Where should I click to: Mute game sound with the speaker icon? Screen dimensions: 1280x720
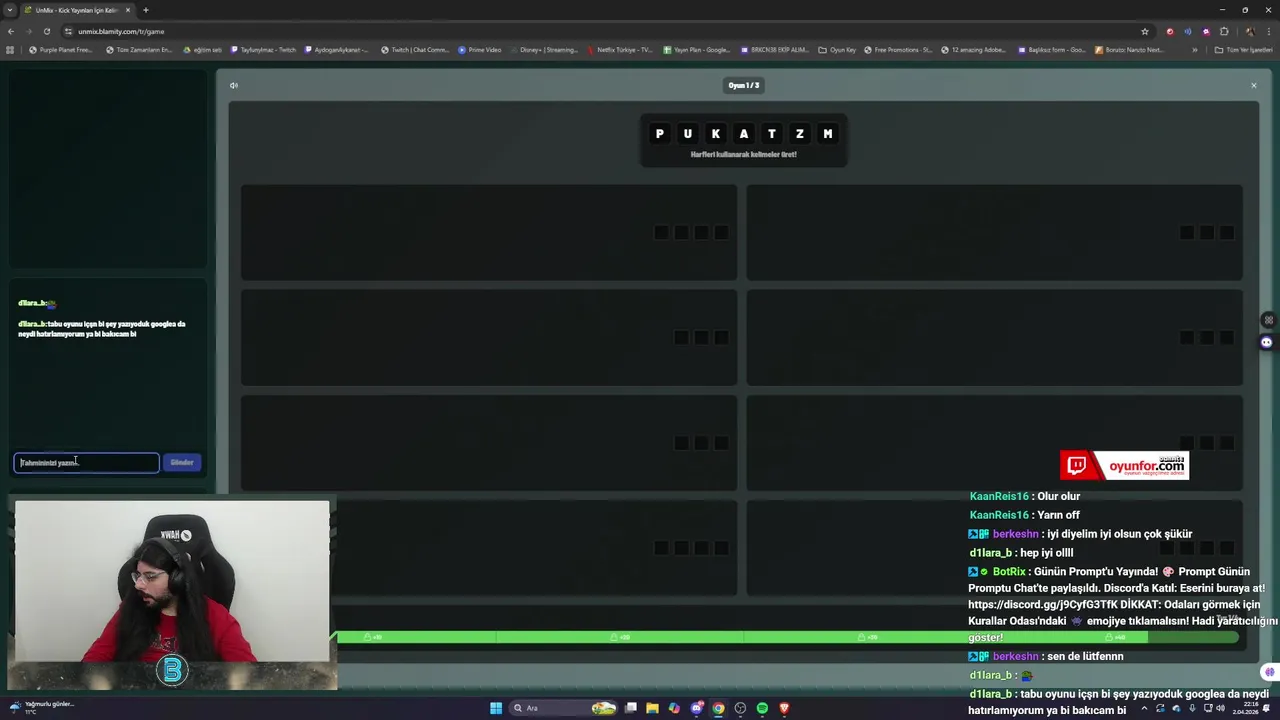pos(234,85)
